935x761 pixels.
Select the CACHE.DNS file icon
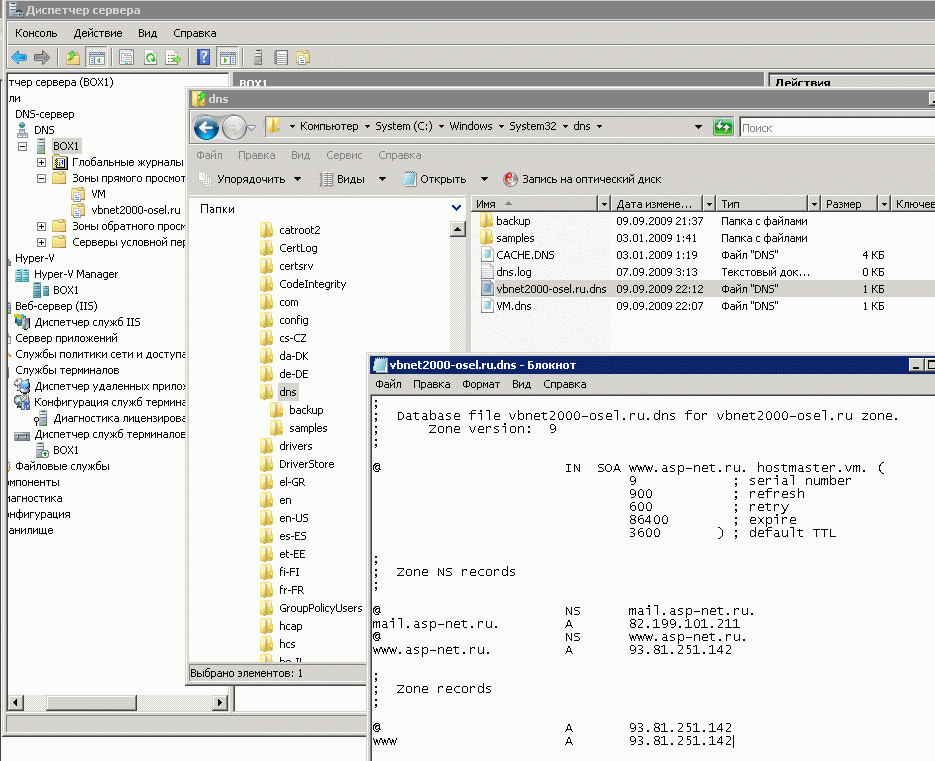coord(487,255)
